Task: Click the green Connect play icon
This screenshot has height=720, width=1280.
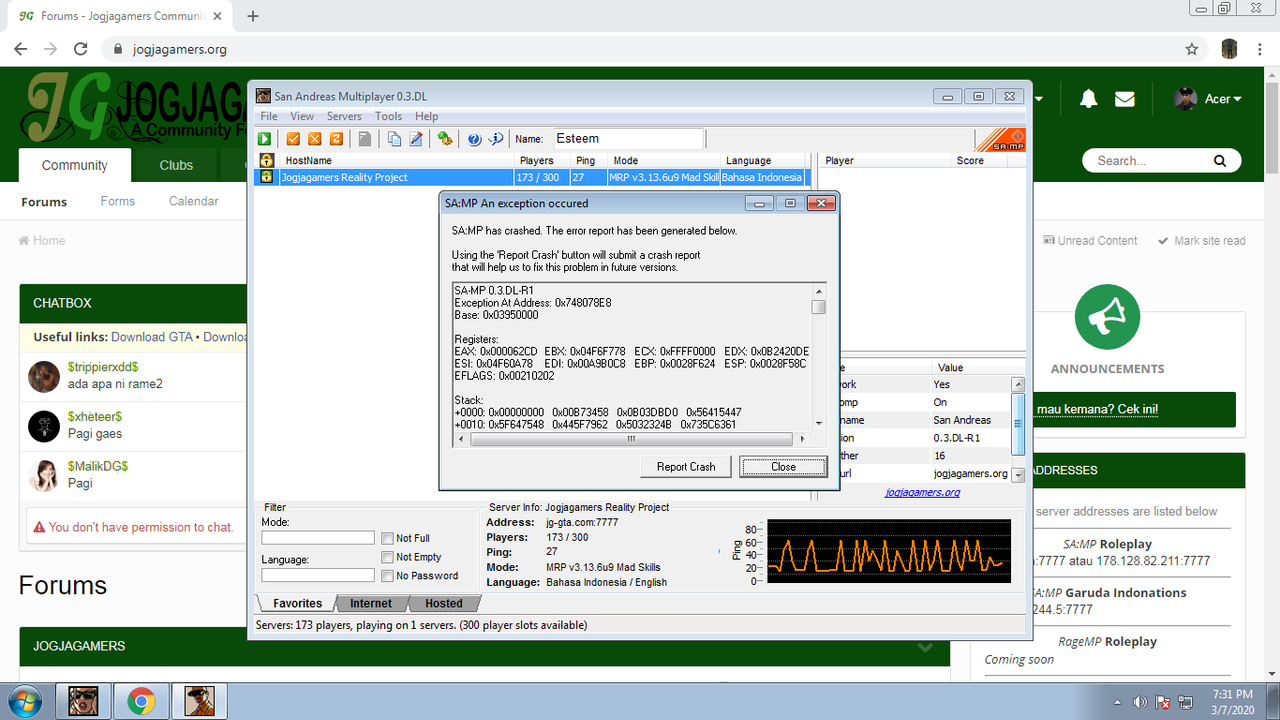Action: pyautogui.click(x=265, y=139)
